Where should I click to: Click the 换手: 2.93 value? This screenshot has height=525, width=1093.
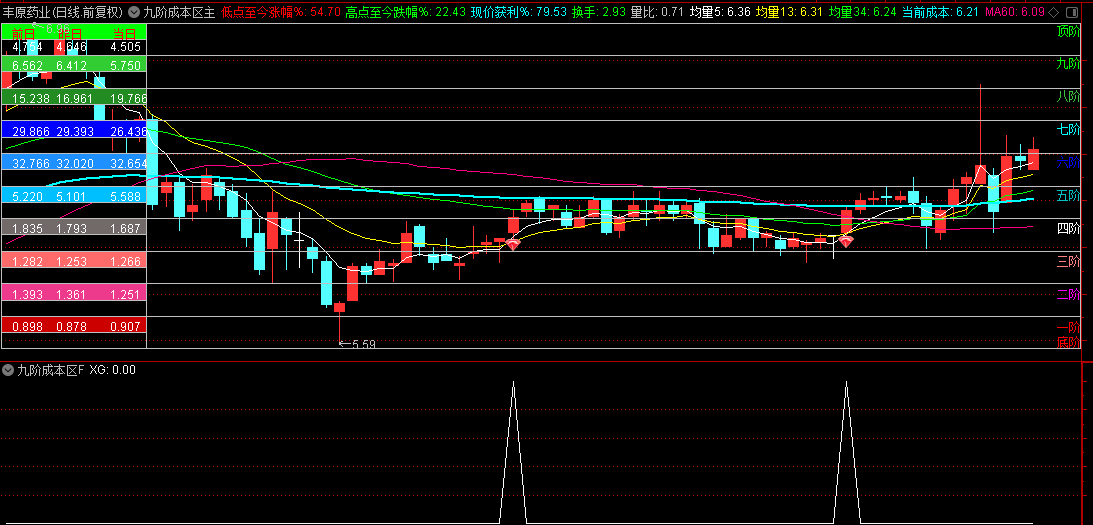[x=599, y=12]
